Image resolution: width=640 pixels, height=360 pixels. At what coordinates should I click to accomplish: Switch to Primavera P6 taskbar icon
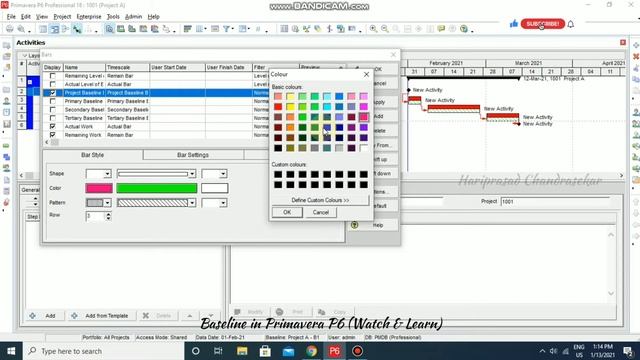[335, 351]
